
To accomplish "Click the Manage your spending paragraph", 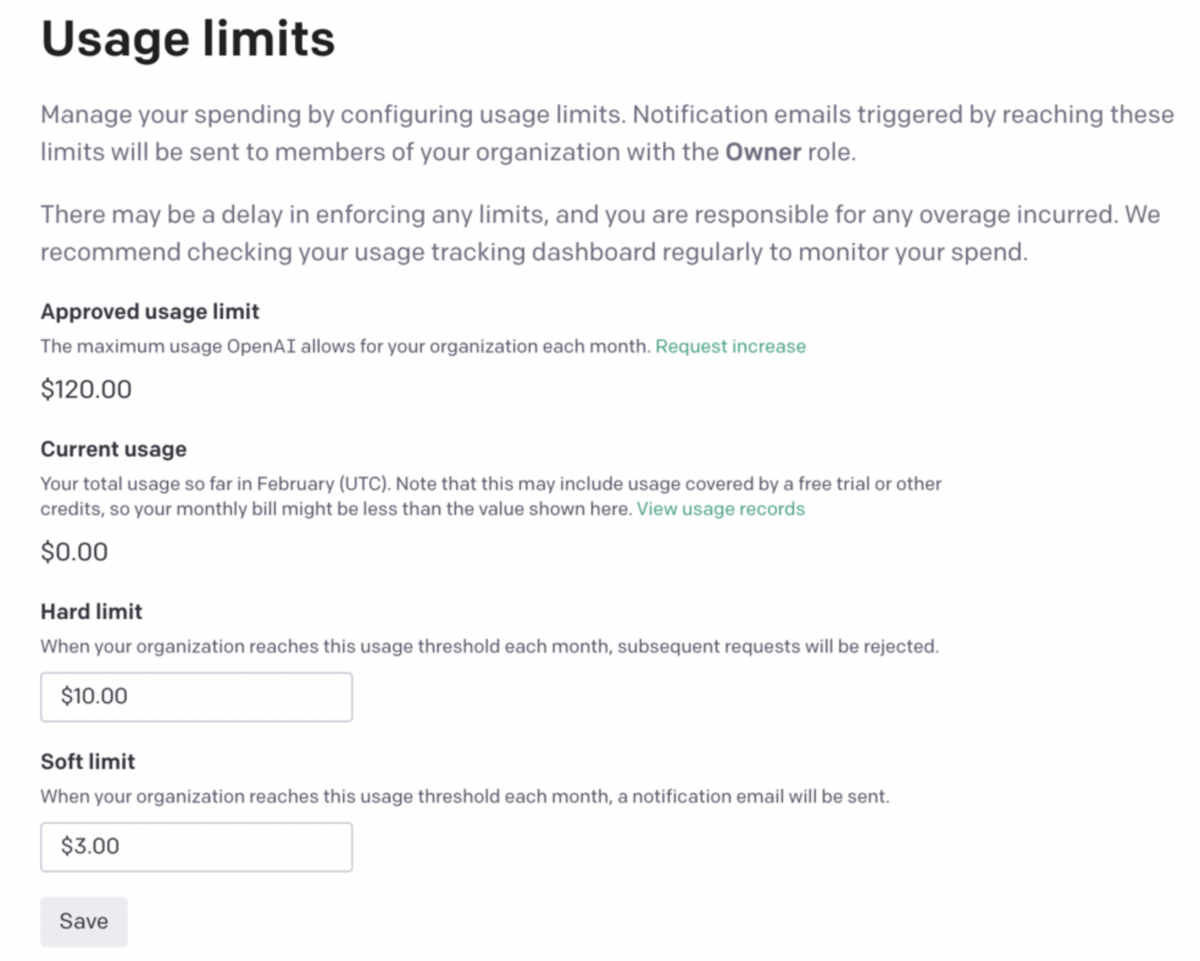I will pyautogui.click(x=607, y=134).
